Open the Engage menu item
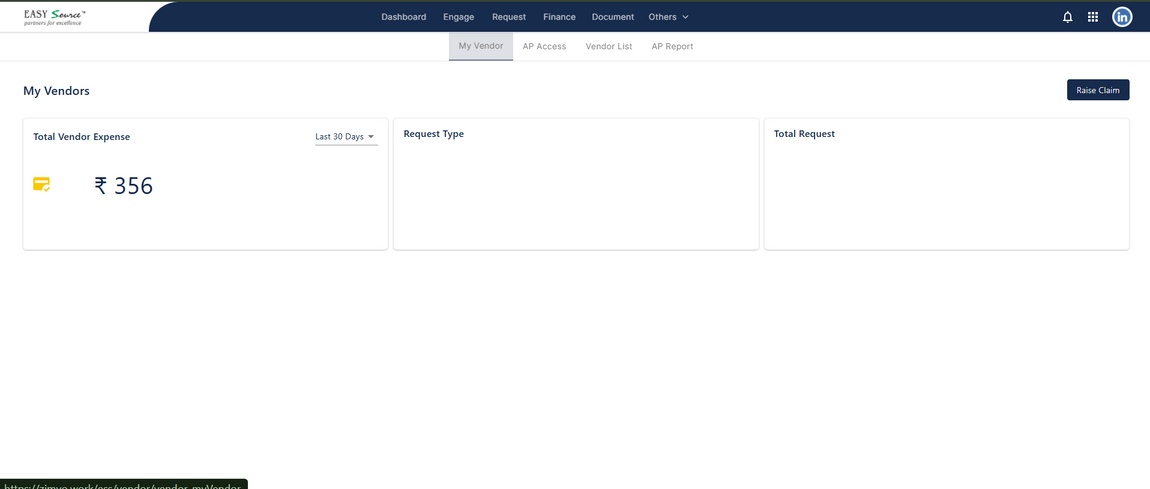This screenshot has height=489, width=1150. pos(458,17)
